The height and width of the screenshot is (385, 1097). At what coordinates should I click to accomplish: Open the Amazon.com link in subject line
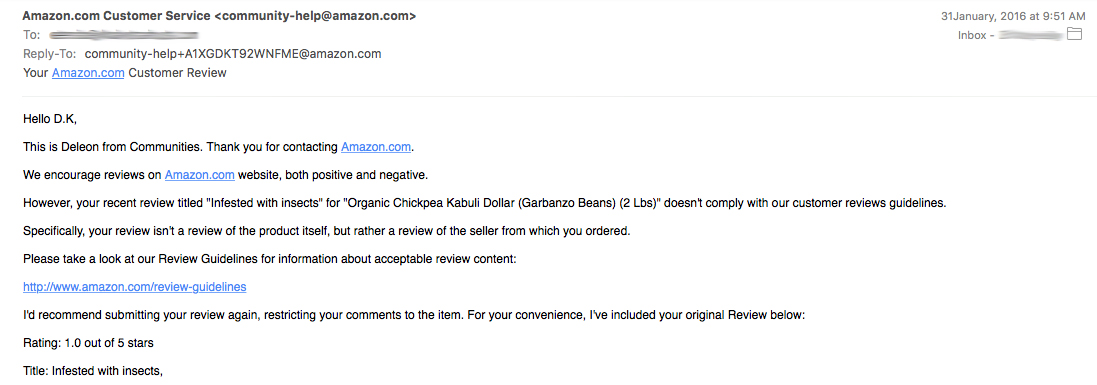pyautogui.click(x=88, y=73)
